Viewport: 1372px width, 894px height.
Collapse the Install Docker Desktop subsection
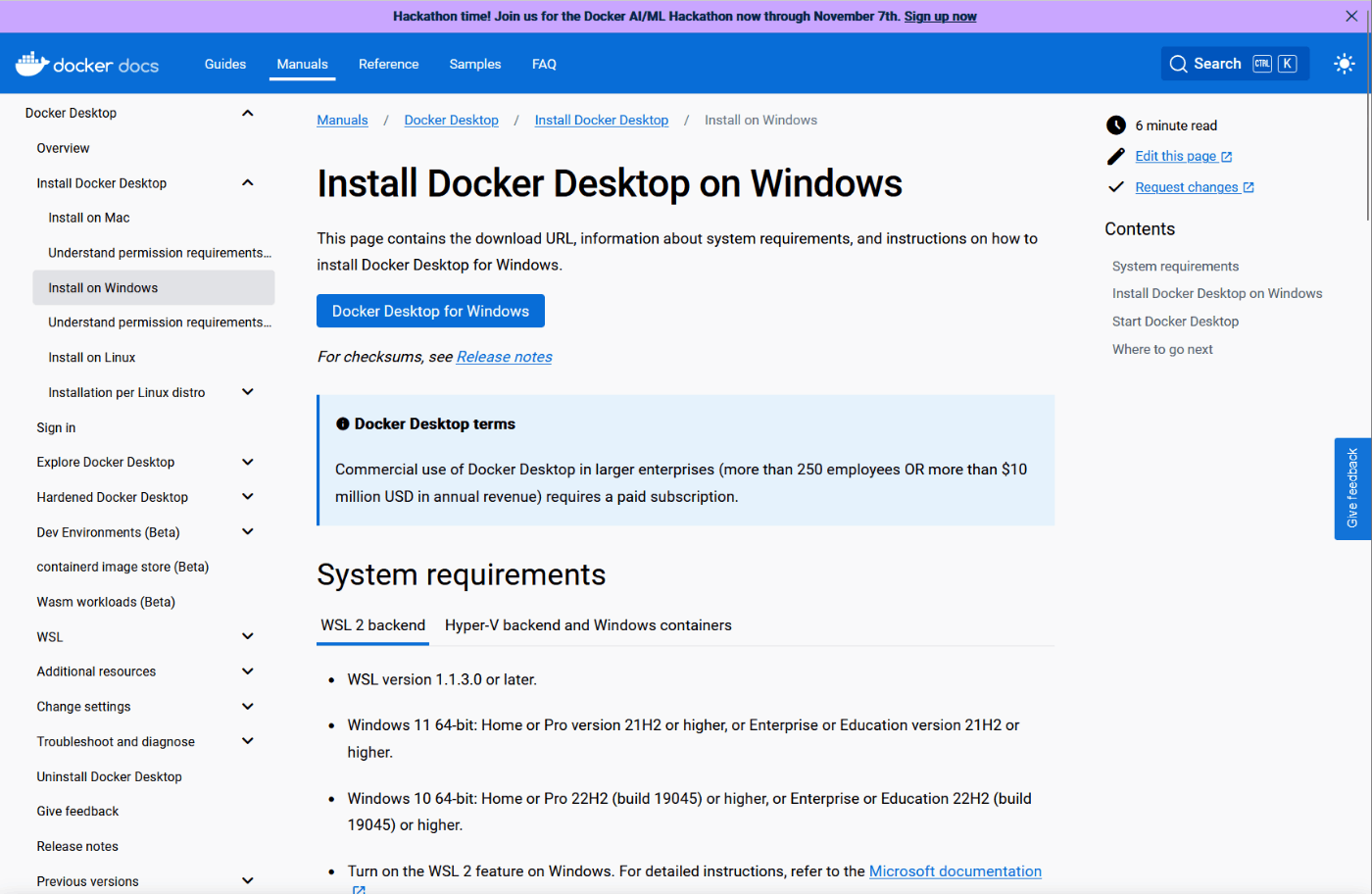(248, 182)
